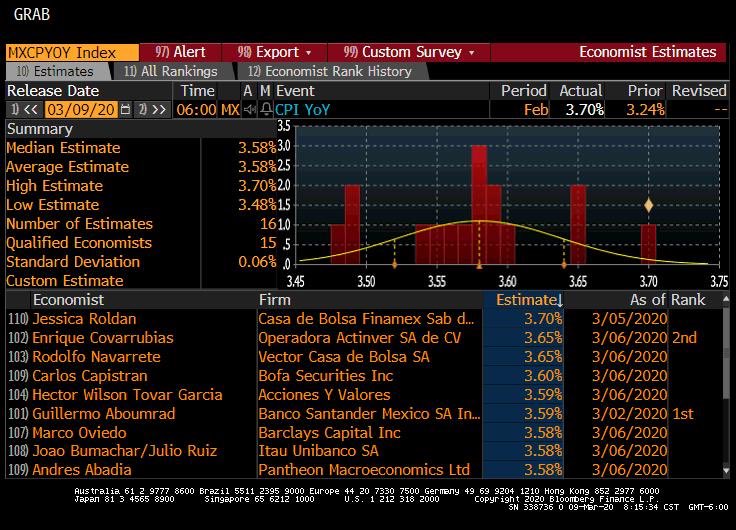Click the 1st rank for Guillermo Aboumrad
The height and width of the screenshot is (530, 736).
pos(683,414)
